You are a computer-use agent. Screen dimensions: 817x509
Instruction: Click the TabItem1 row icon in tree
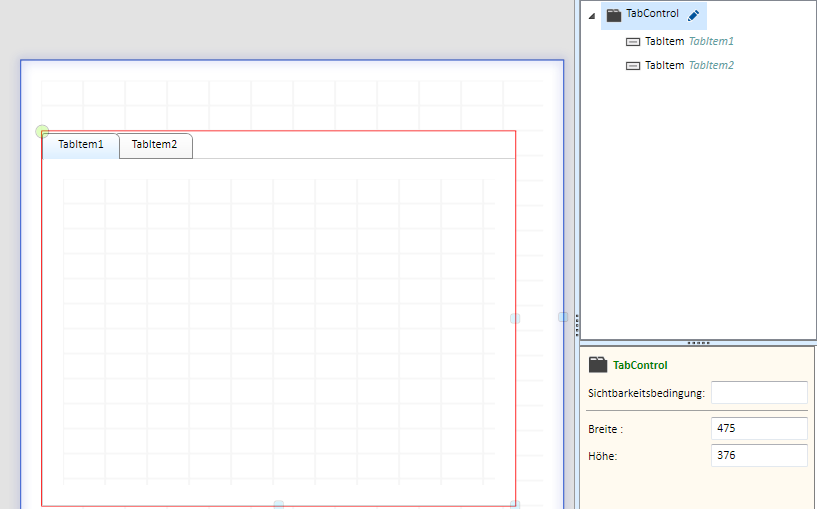(x=633, y=42)
